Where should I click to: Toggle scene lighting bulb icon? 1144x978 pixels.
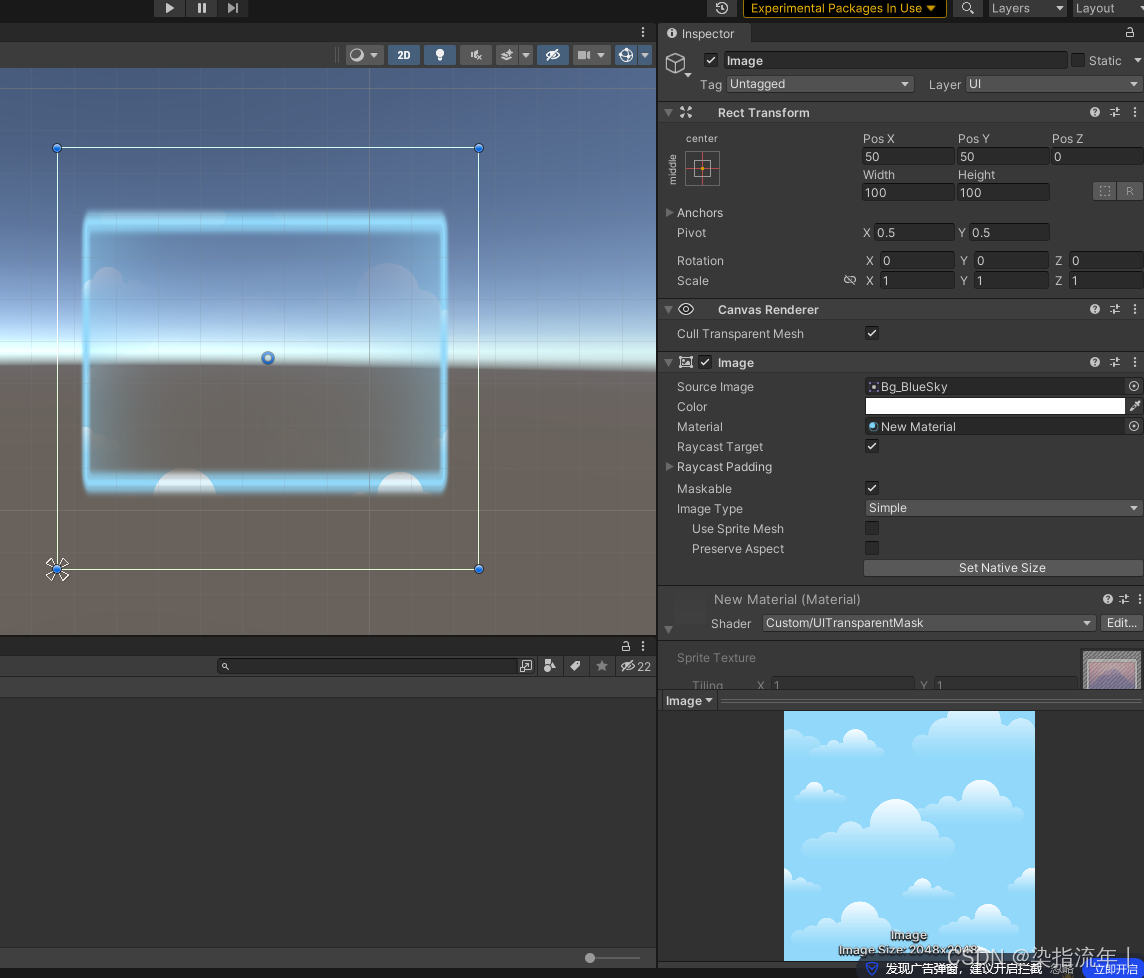point(440,55)
